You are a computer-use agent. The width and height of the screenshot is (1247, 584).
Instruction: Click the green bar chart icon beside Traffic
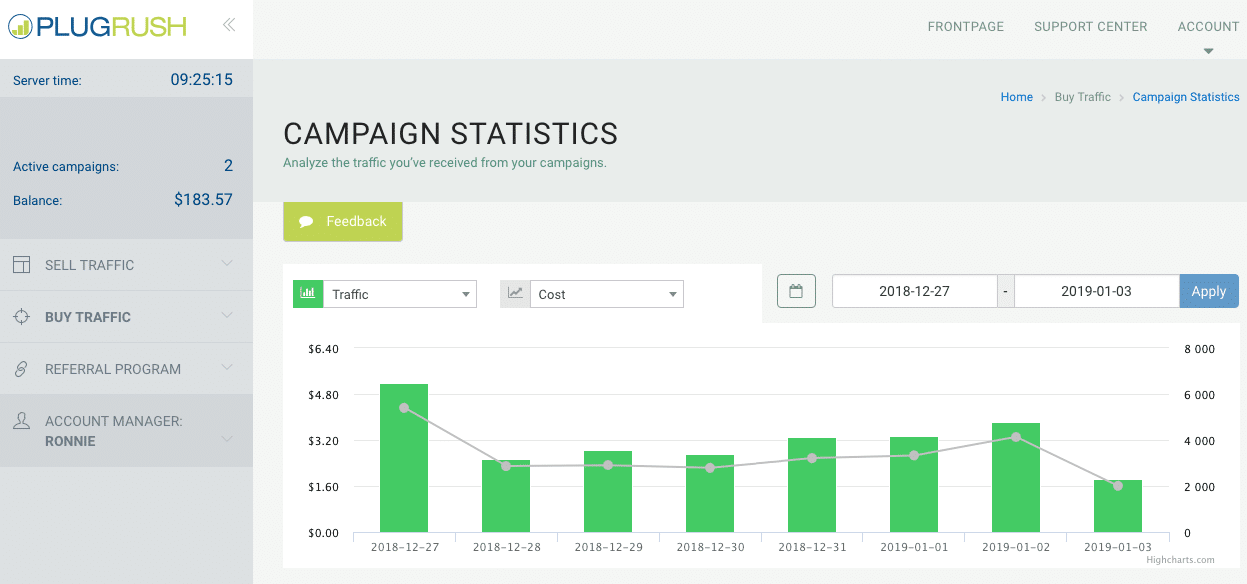point(307,293)
